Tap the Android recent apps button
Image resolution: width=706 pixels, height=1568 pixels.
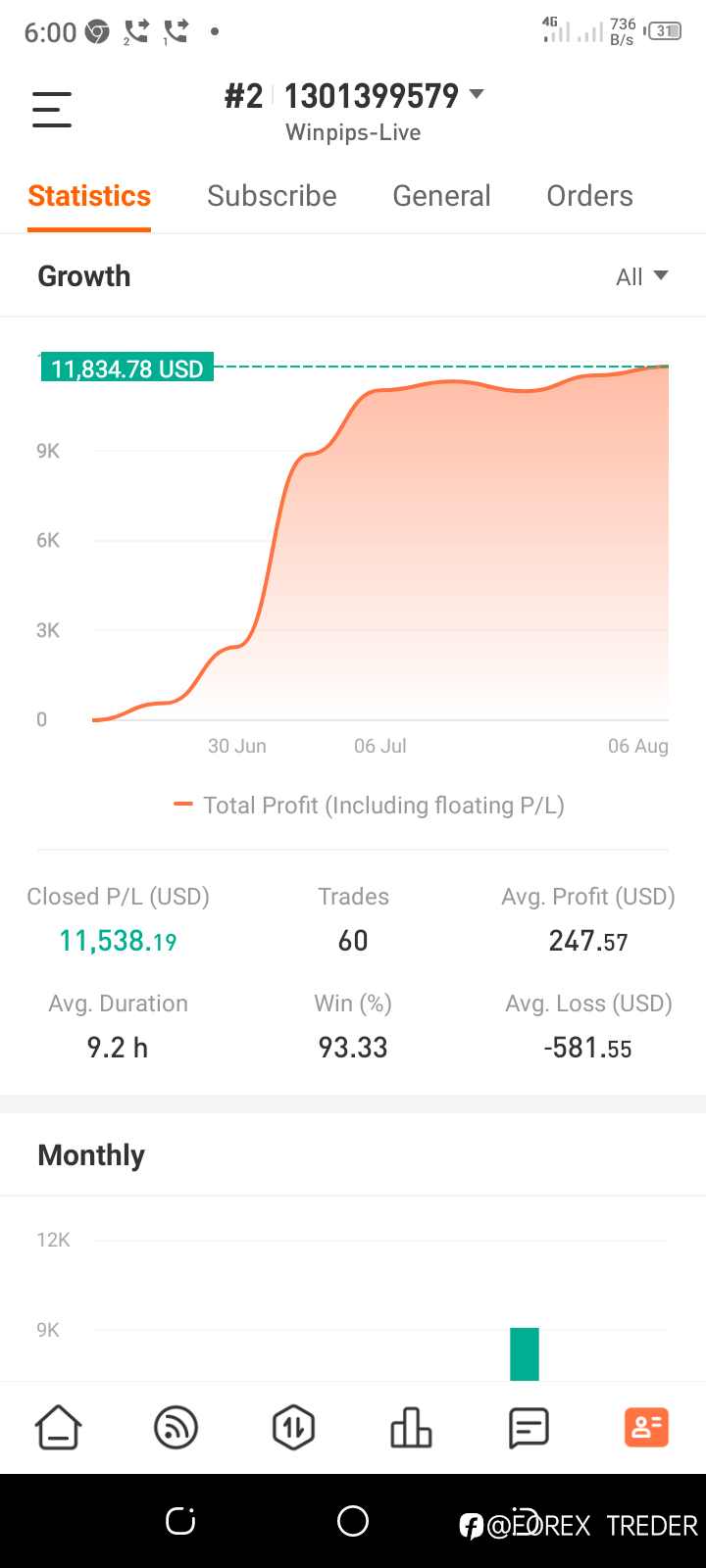tap(180, 1521)
